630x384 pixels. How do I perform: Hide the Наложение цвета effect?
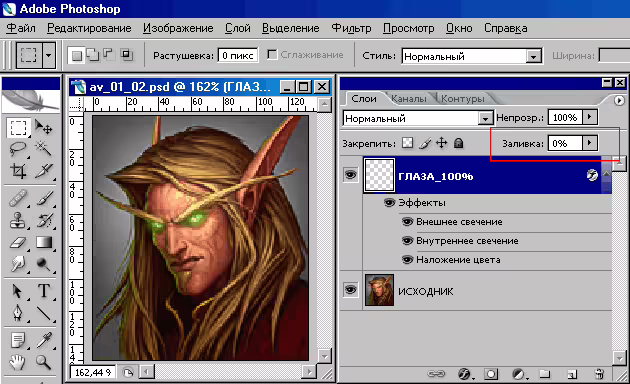click(407, 259)
